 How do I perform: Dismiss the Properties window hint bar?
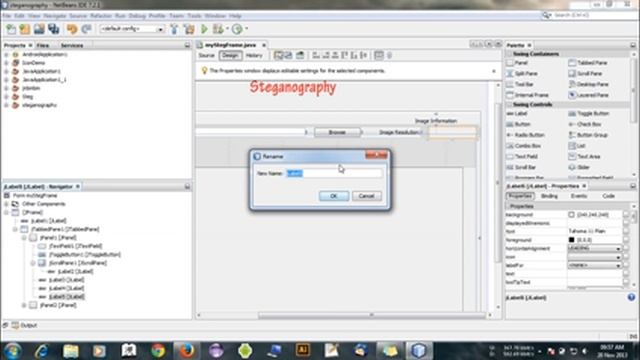[494, 71]
